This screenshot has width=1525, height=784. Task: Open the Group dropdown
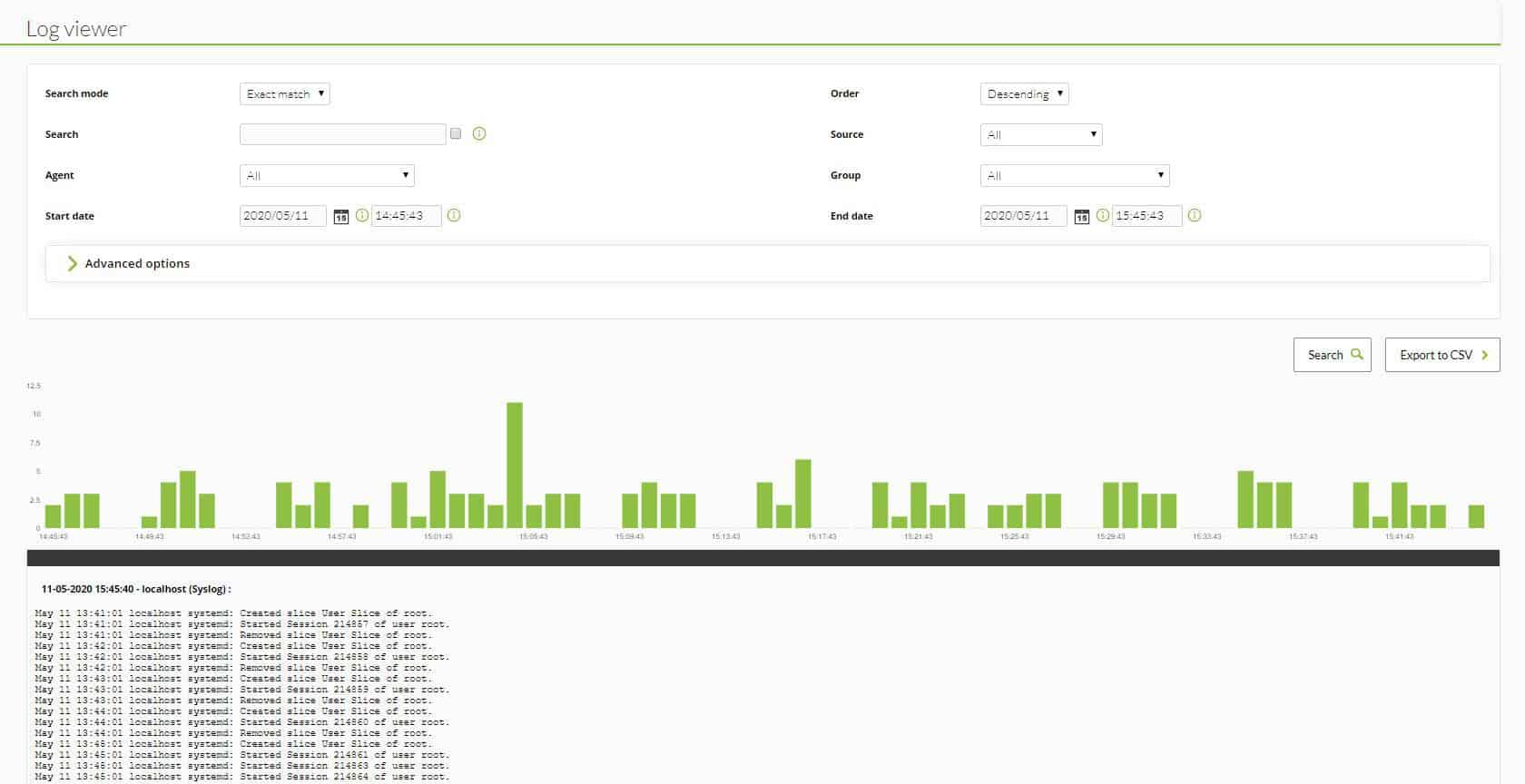click(1074, 176)
